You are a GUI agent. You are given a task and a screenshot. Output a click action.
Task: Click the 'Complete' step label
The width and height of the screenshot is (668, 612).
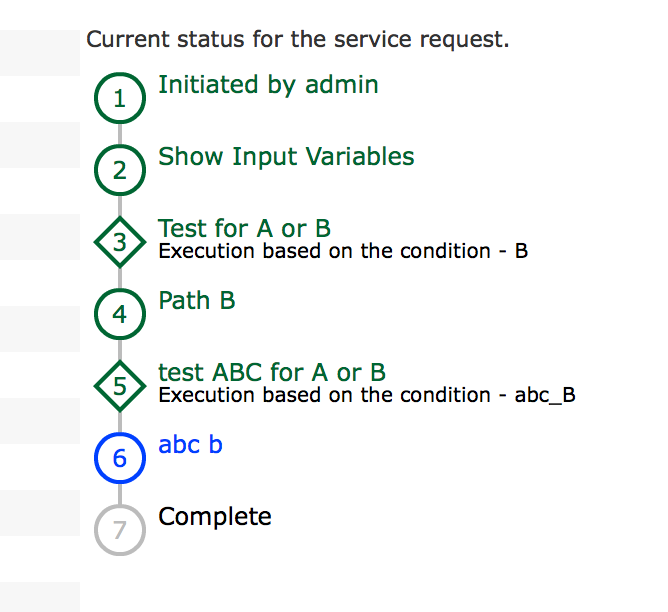pos(215,517)
